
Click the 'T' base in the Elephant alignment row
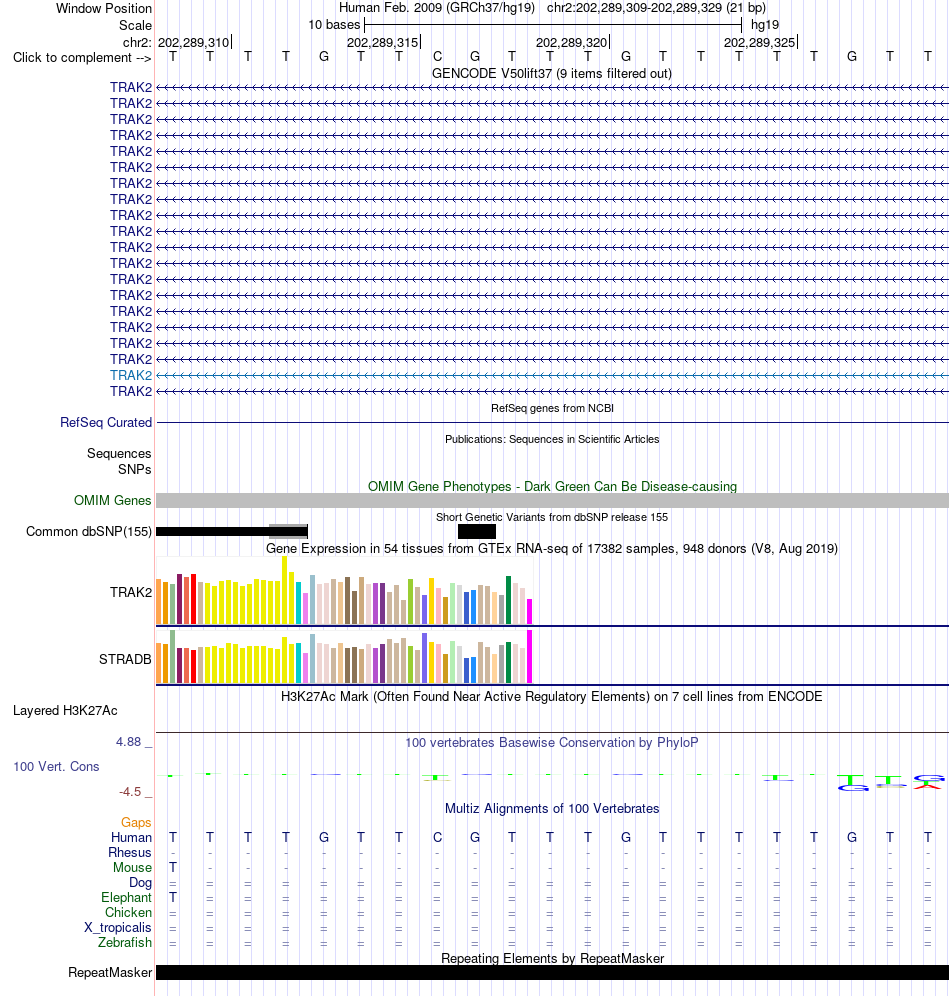pos(173,898)
